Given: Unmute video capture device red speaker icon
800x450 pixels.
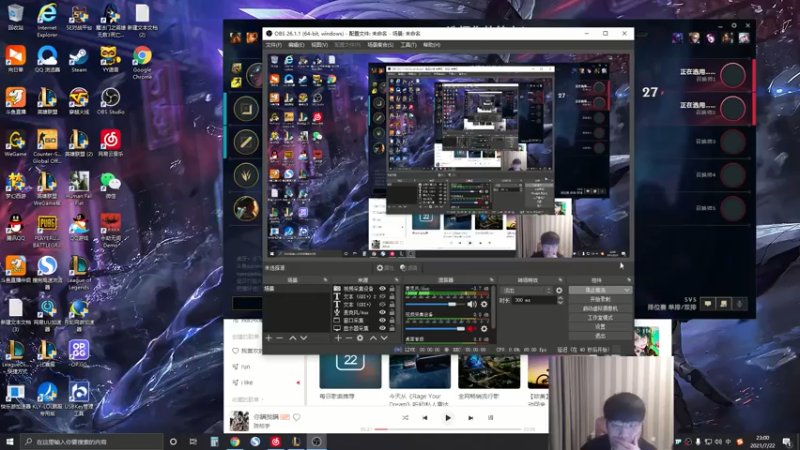Looking at the screenshot, I should pos(471,329).
